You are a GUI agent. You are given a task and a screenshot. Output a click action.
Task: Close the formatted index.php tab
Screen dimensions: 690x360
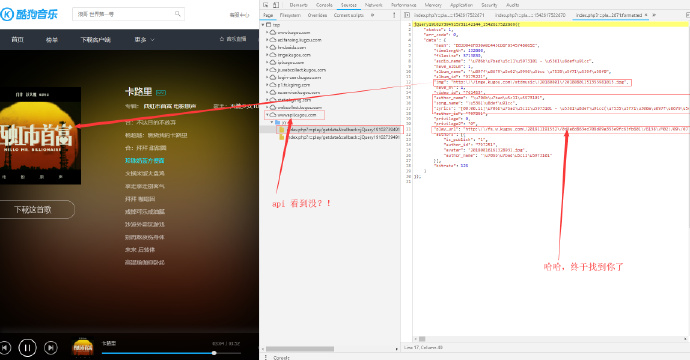[x=646, y=15]
